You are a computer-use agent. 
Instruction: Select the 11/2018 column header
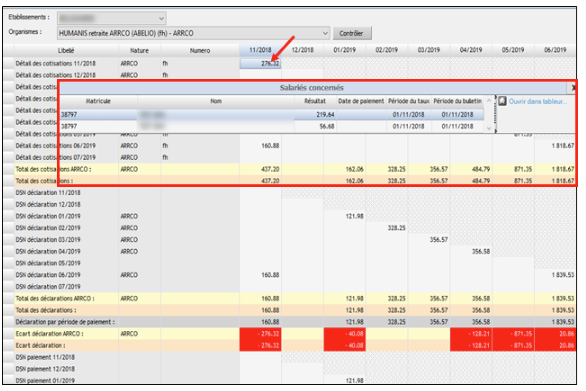260,50
